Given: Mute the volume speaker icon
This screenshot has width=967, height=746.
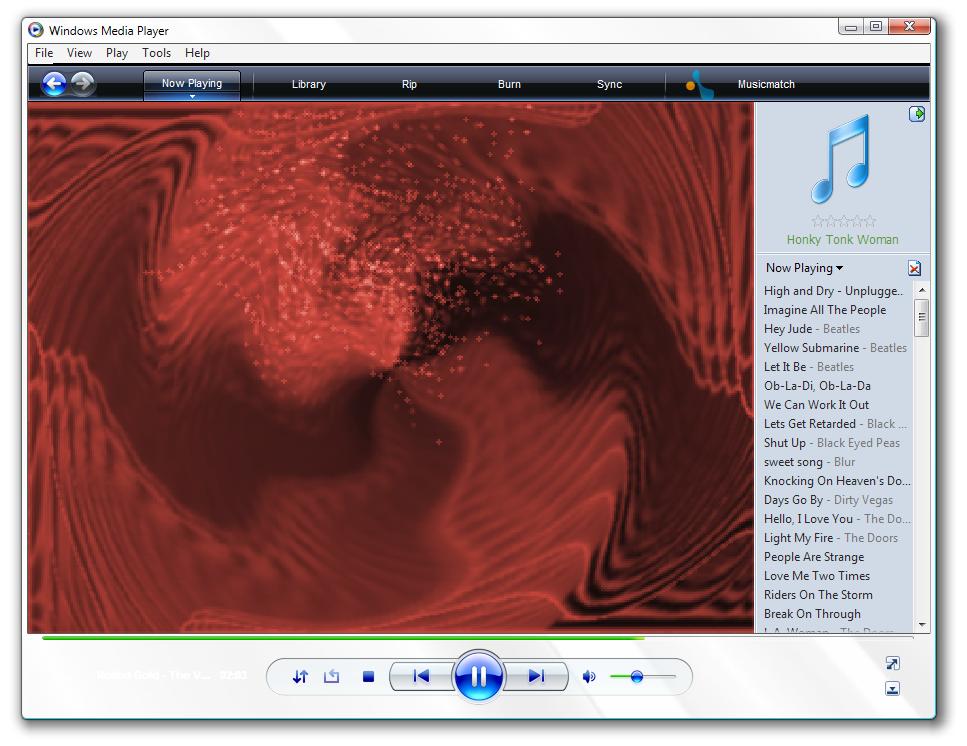Looking at the screenshot, I should tap(589, 677).
